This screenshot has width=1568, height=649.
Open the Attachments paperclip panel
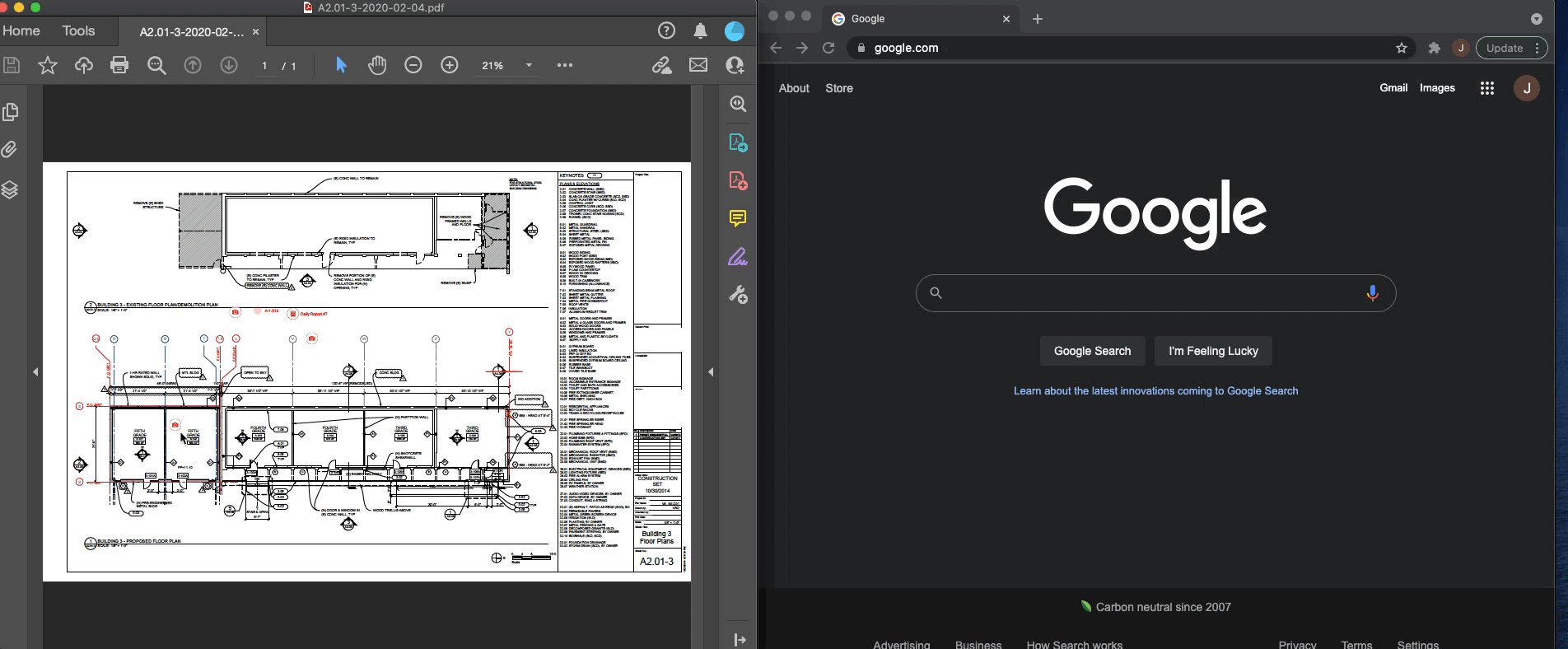[11, 150]
